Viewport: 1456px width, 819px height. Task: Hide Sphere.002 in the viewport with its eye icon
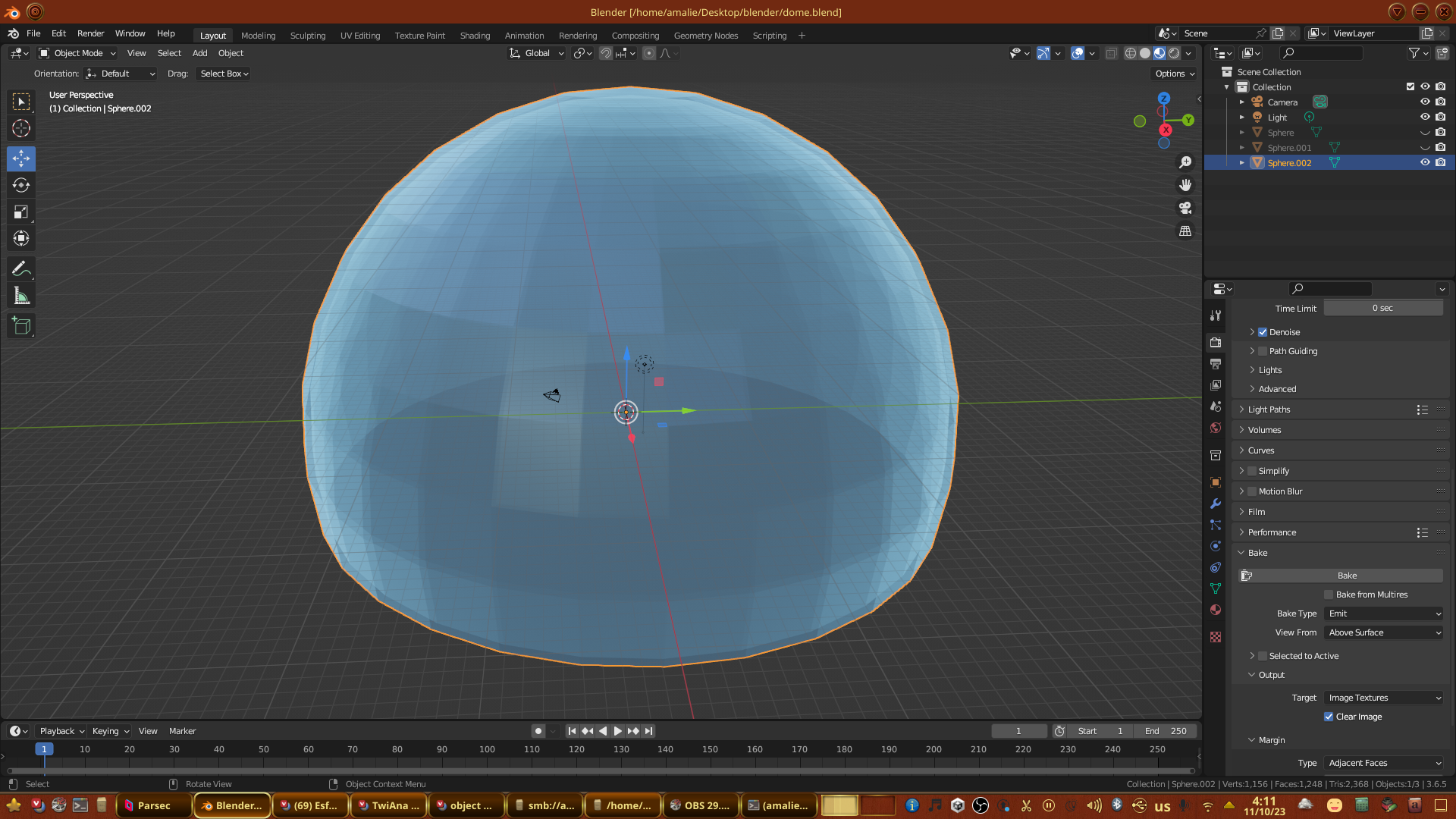coord(1425,162)
